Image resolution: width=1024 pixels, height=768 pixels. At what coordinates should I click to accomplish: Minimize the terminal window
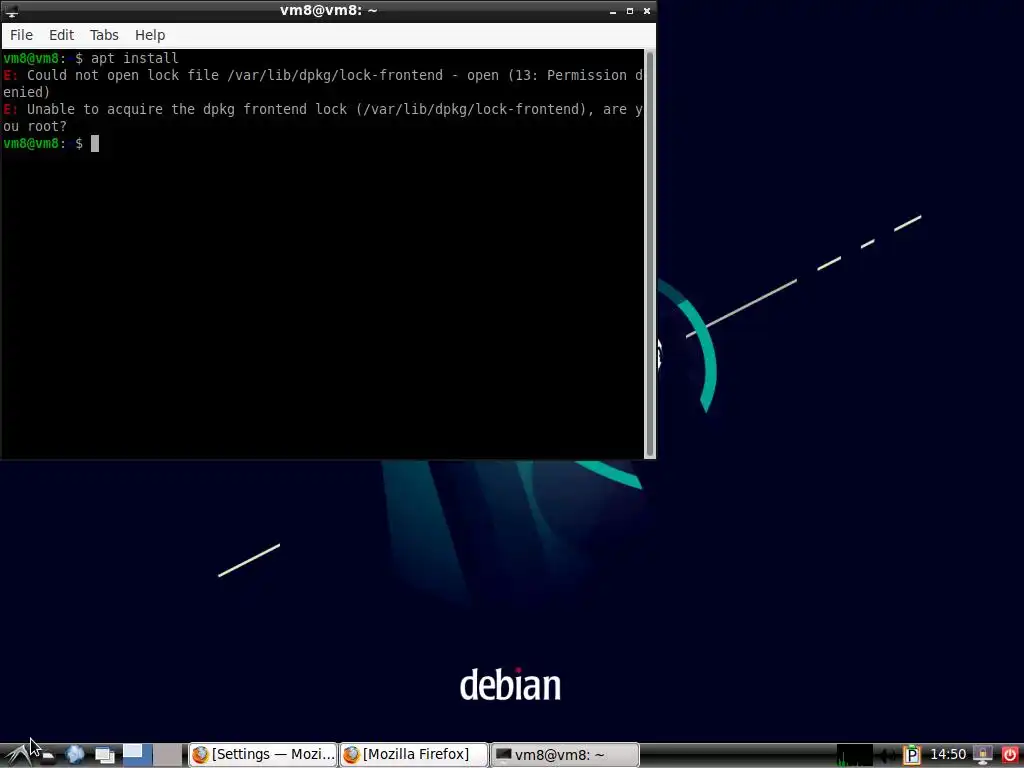tap(613, 11)
